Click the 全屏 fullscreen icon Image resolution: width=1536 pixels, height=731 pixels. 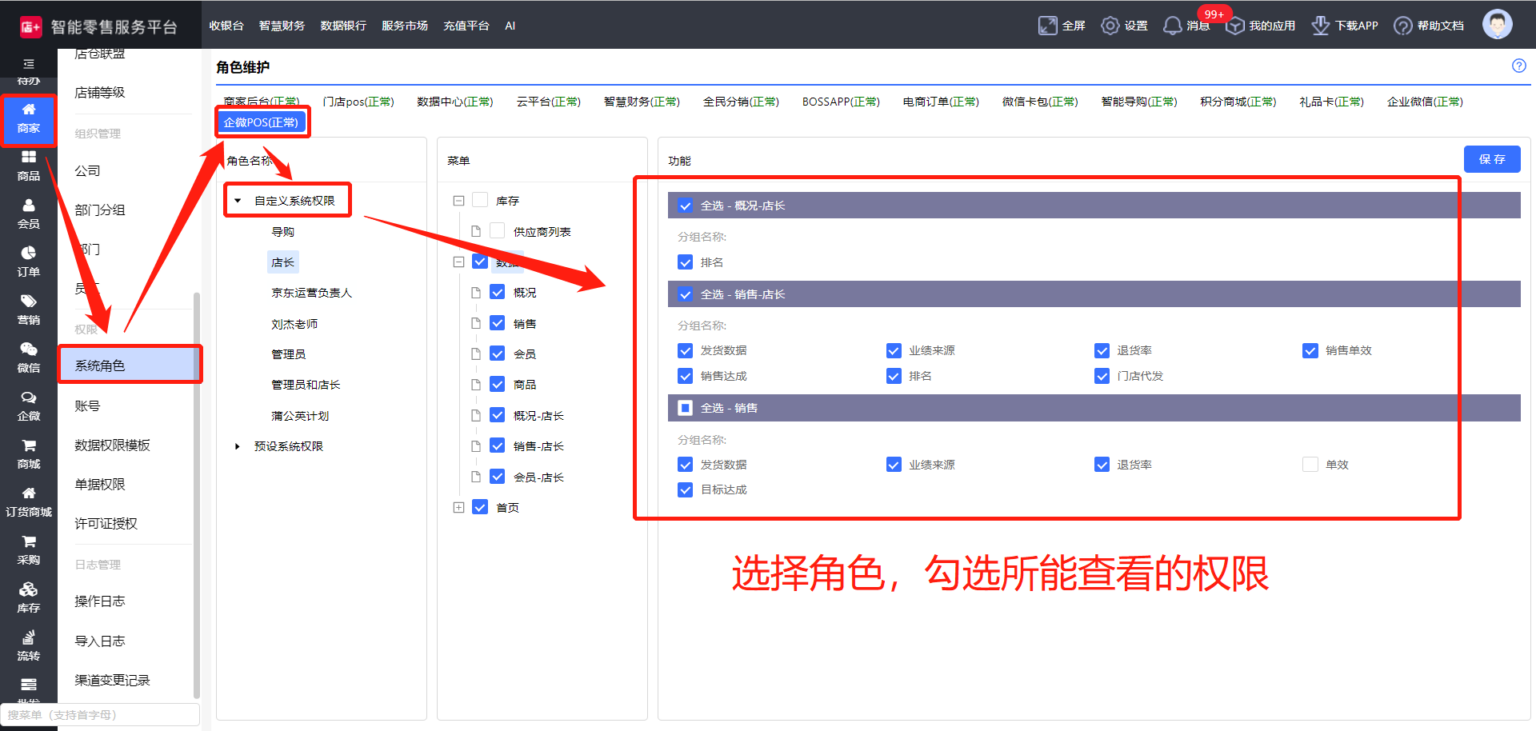point(1047,25)
